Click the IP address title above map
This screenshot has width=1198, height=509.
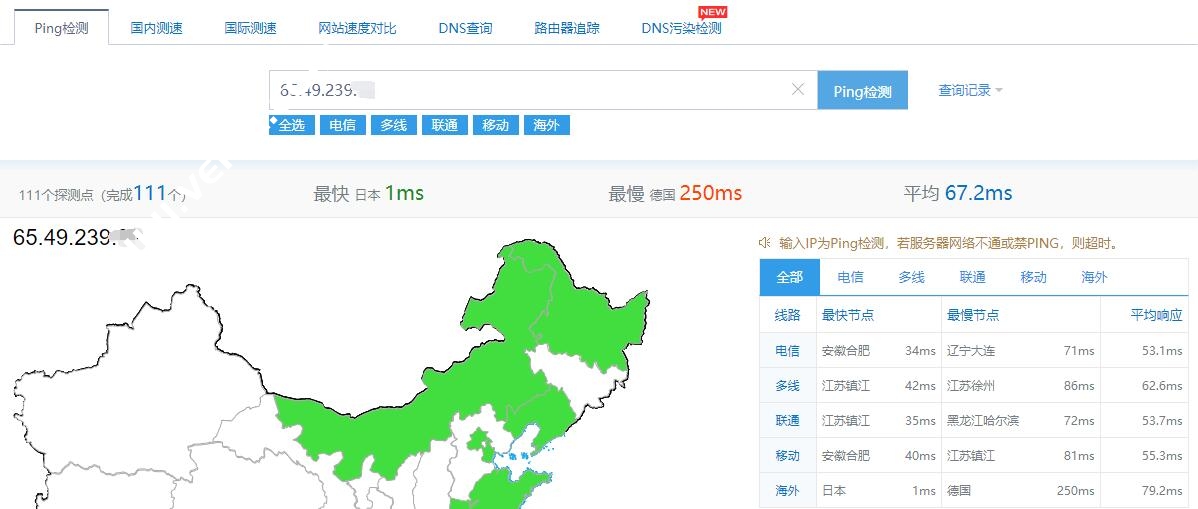(75, 237)
